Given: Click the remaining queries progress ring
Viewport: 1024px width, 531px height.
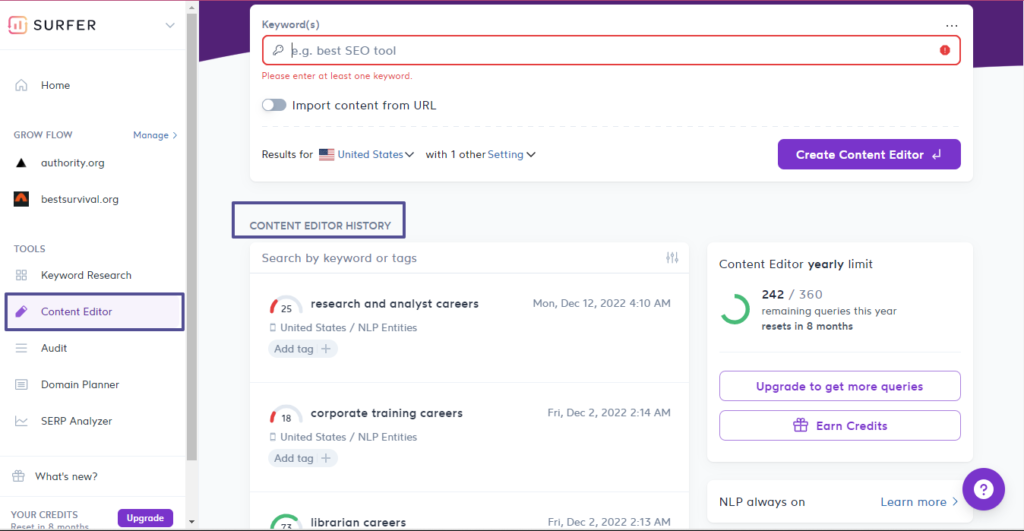Looking at the screenshot, I should (x=735, y=310).
